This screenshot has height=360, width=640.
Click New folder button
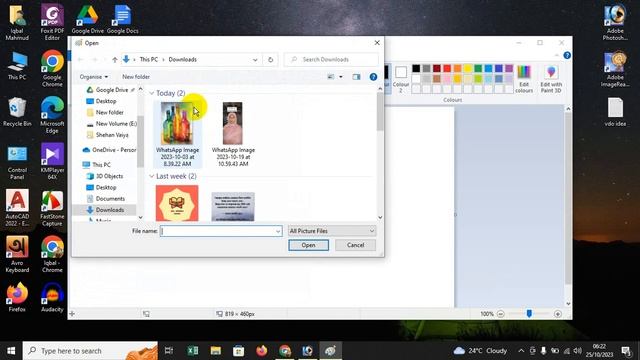click(136, 77)
